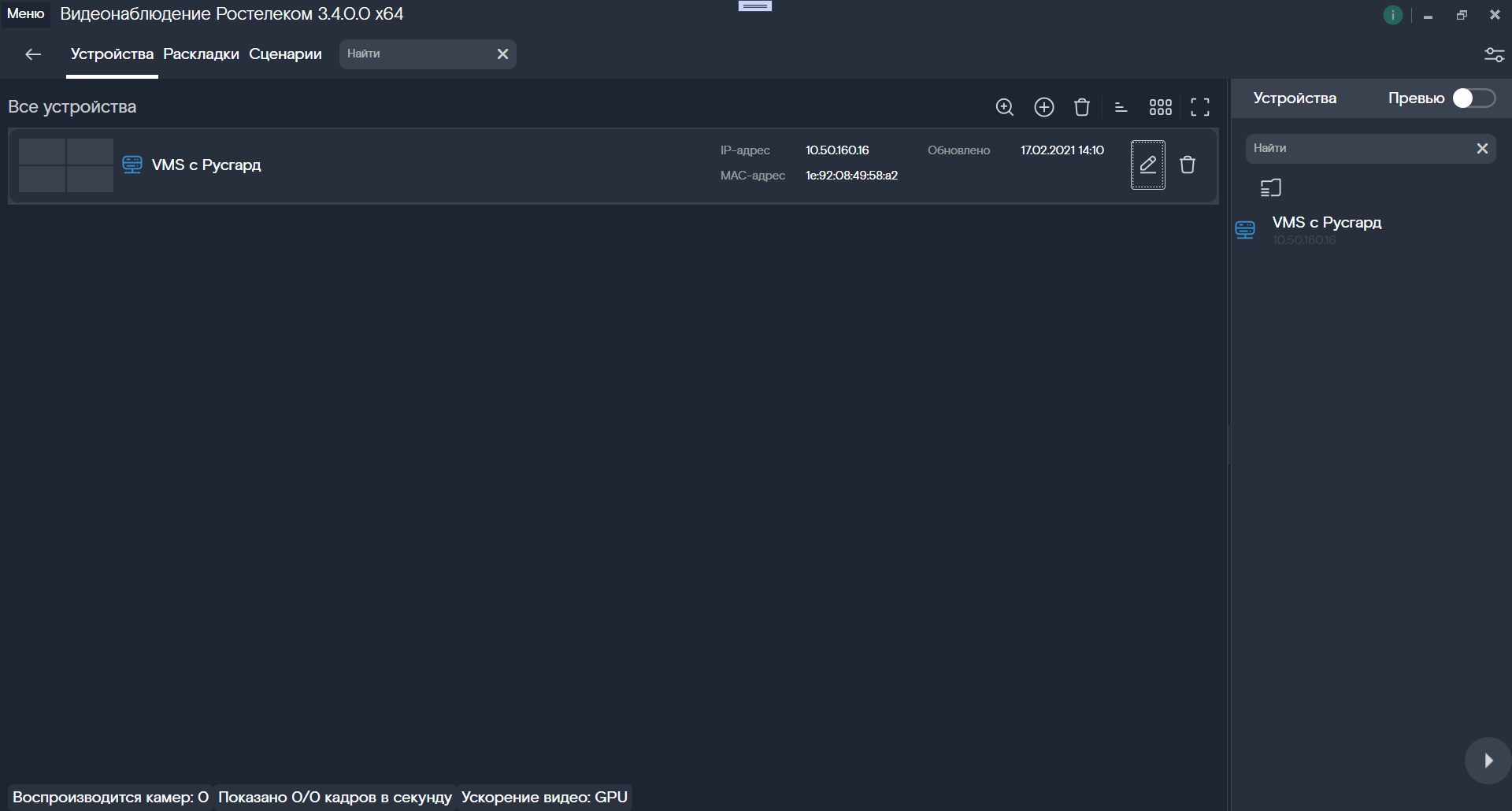This screenshot has width=1512, height=811.
Task: Click the green info indicator
Action: click(x=1392, y=15)
